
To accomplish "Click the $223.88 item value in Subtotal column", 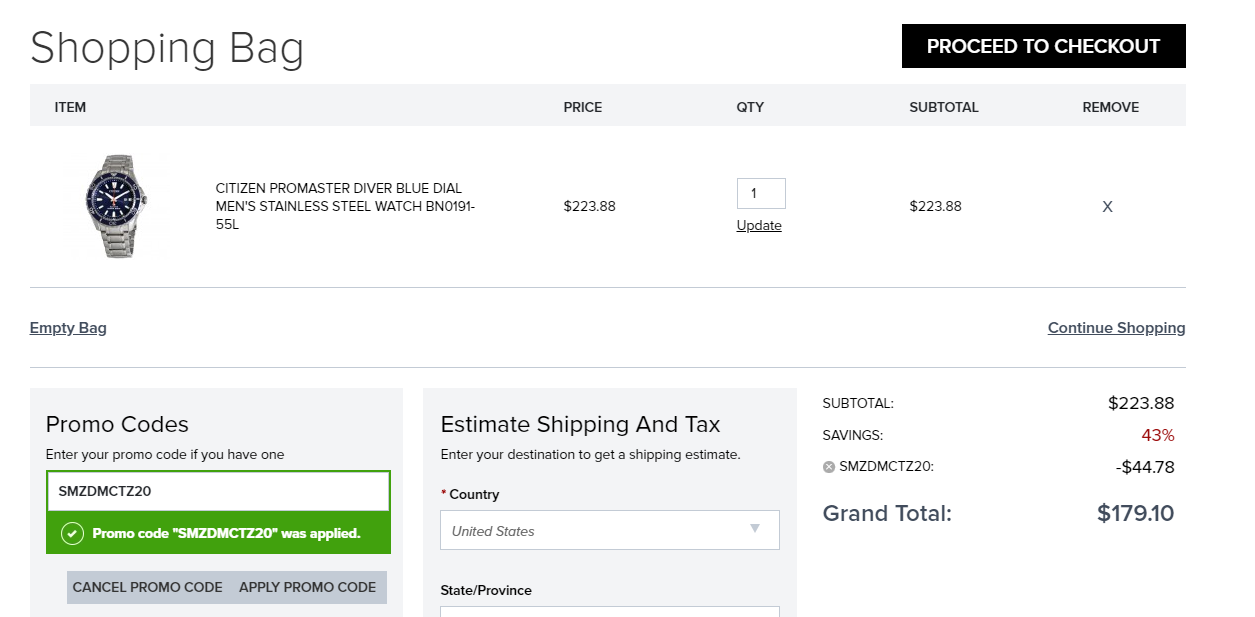I will tap(936, 207).
